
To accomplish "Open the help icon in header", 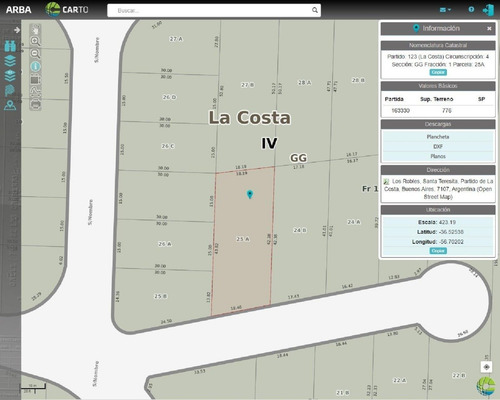I will [x=471, y=9].
